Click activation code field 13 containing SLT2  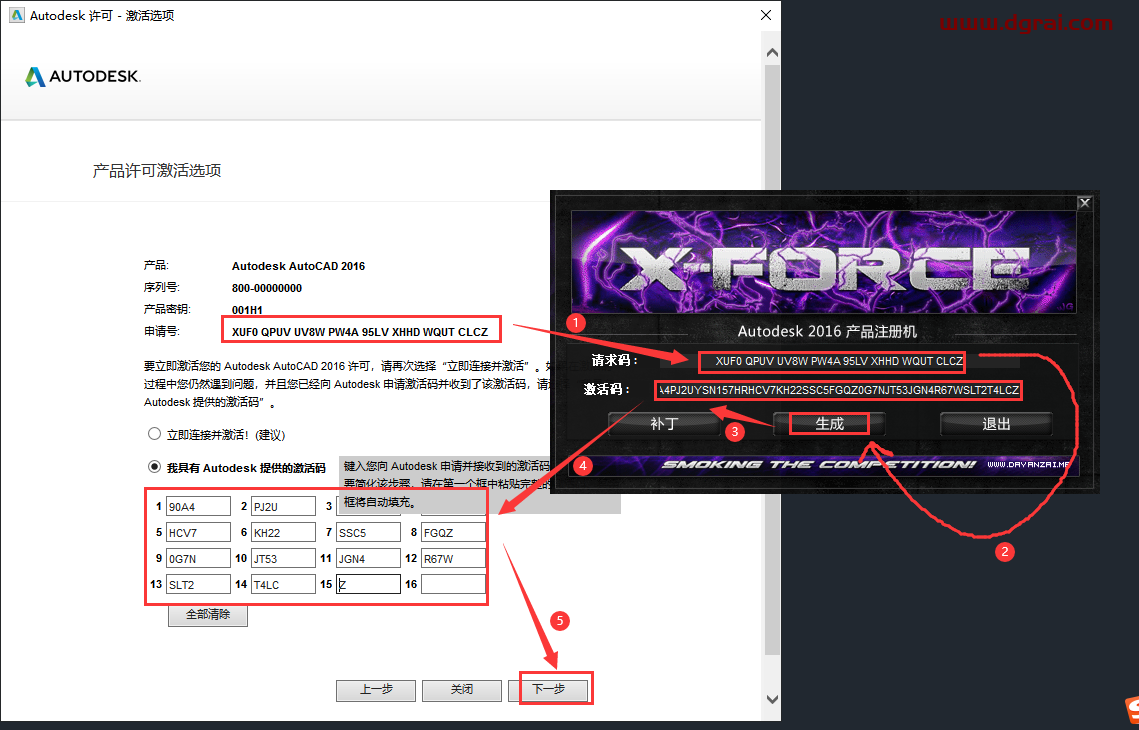[198, 584]
